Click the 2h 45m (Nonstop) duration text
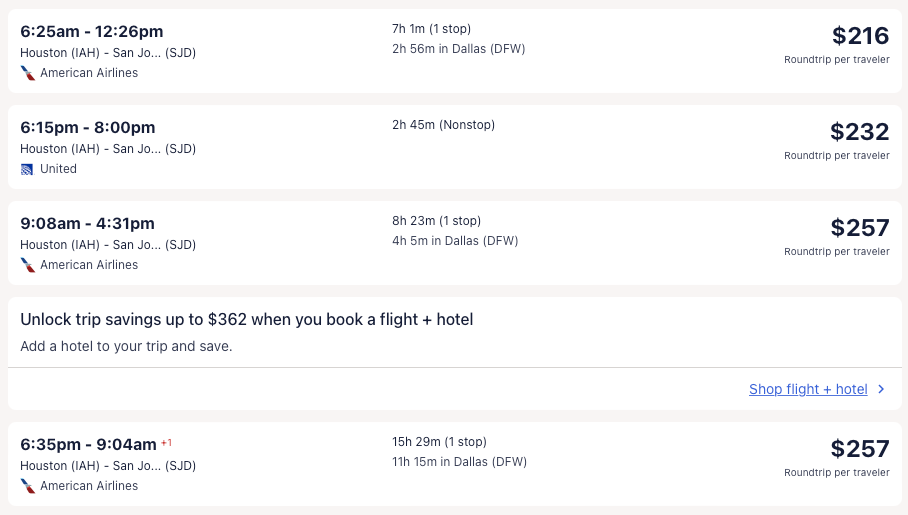908x515 pixels. click(x=443, y=125)
